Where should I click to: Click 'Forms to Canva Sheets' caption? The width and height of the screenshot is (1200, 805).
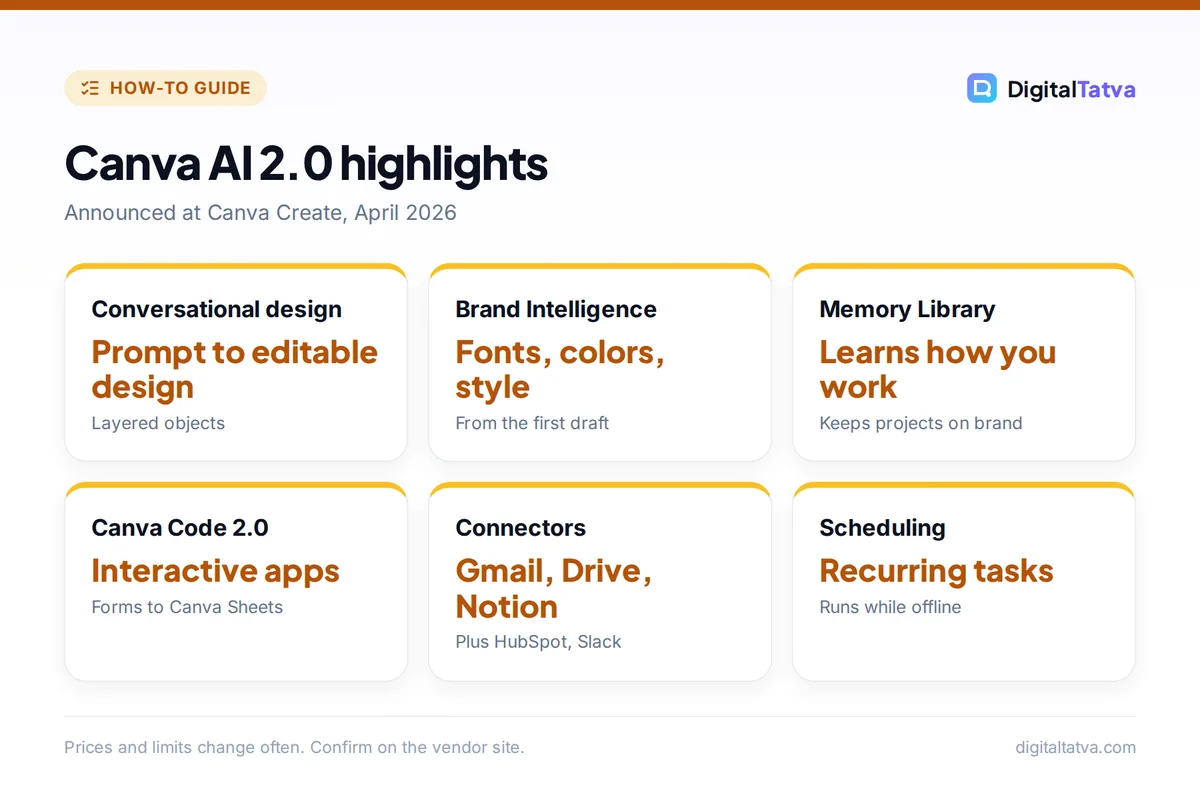(187, 607)
